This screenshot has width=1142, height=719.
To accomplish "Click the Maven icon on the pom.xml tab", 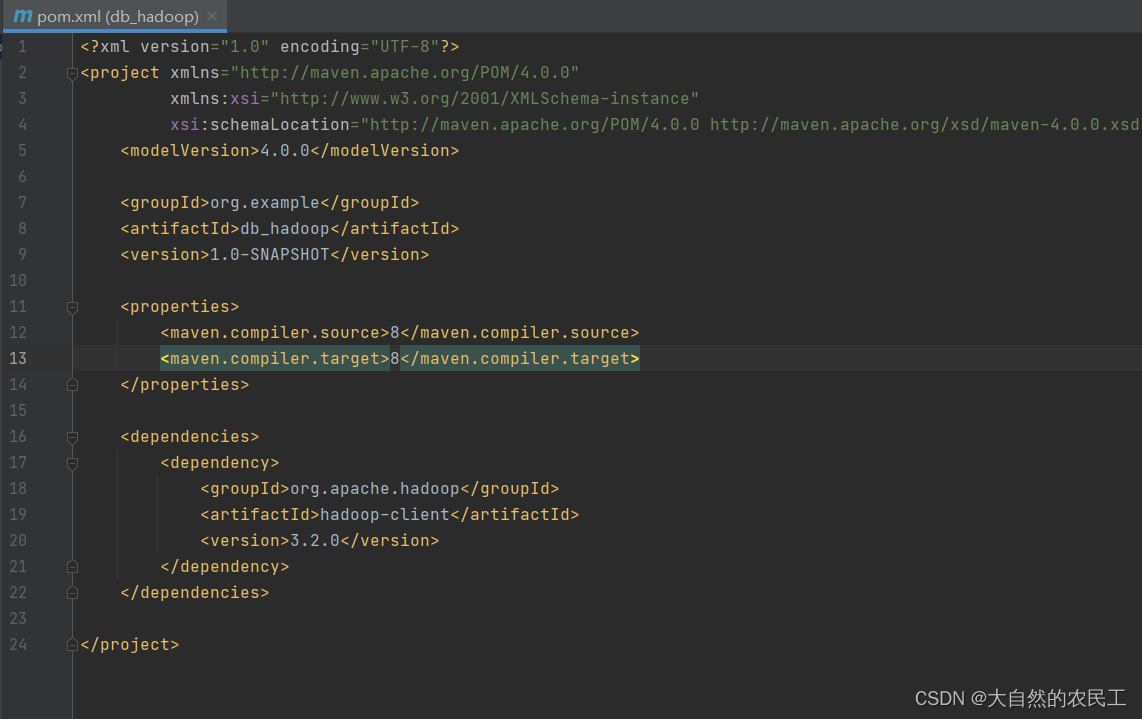I will tap(23, 16).
